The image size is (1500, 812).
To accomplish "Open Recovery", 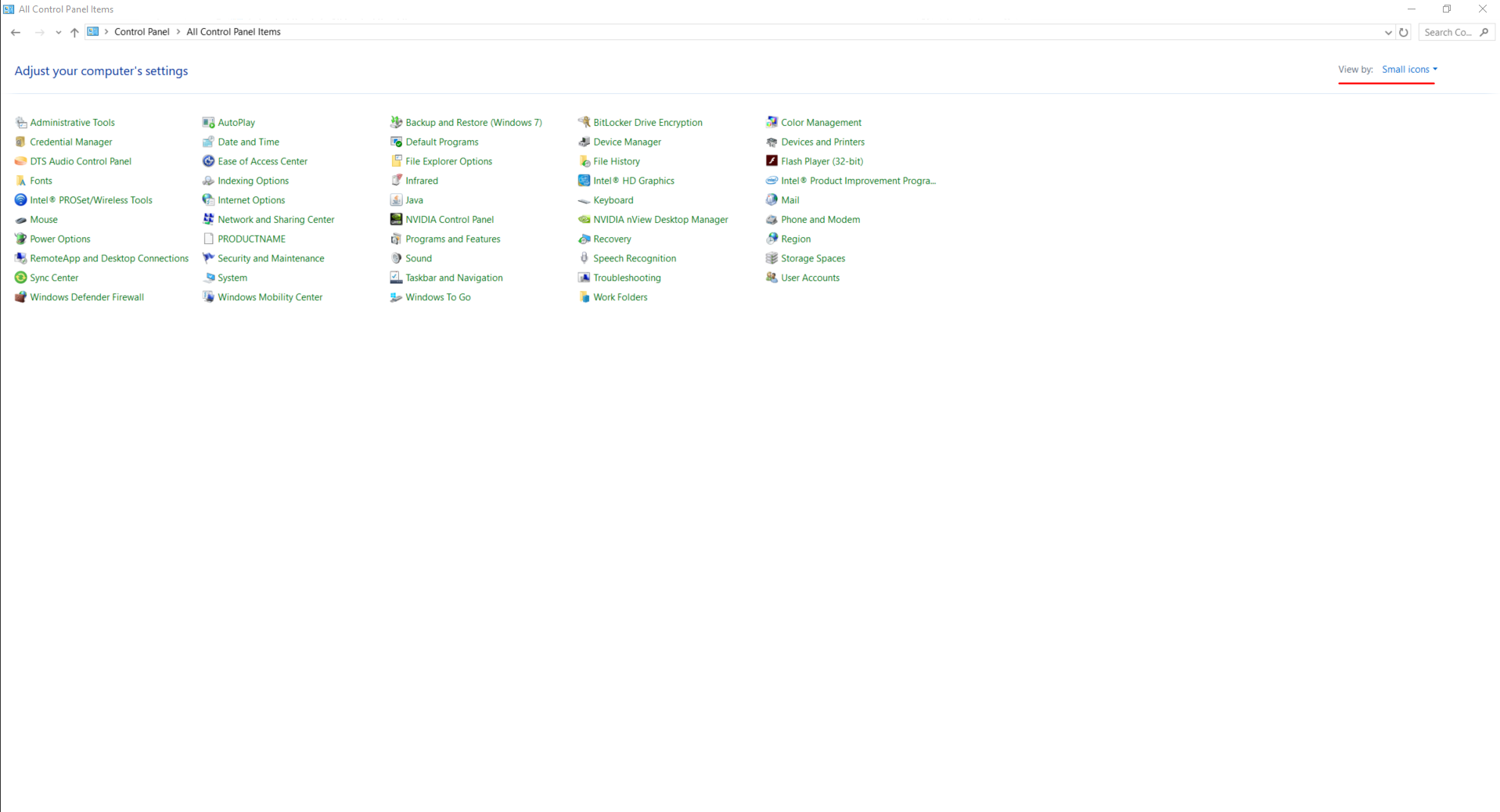I will pos(612,239).
